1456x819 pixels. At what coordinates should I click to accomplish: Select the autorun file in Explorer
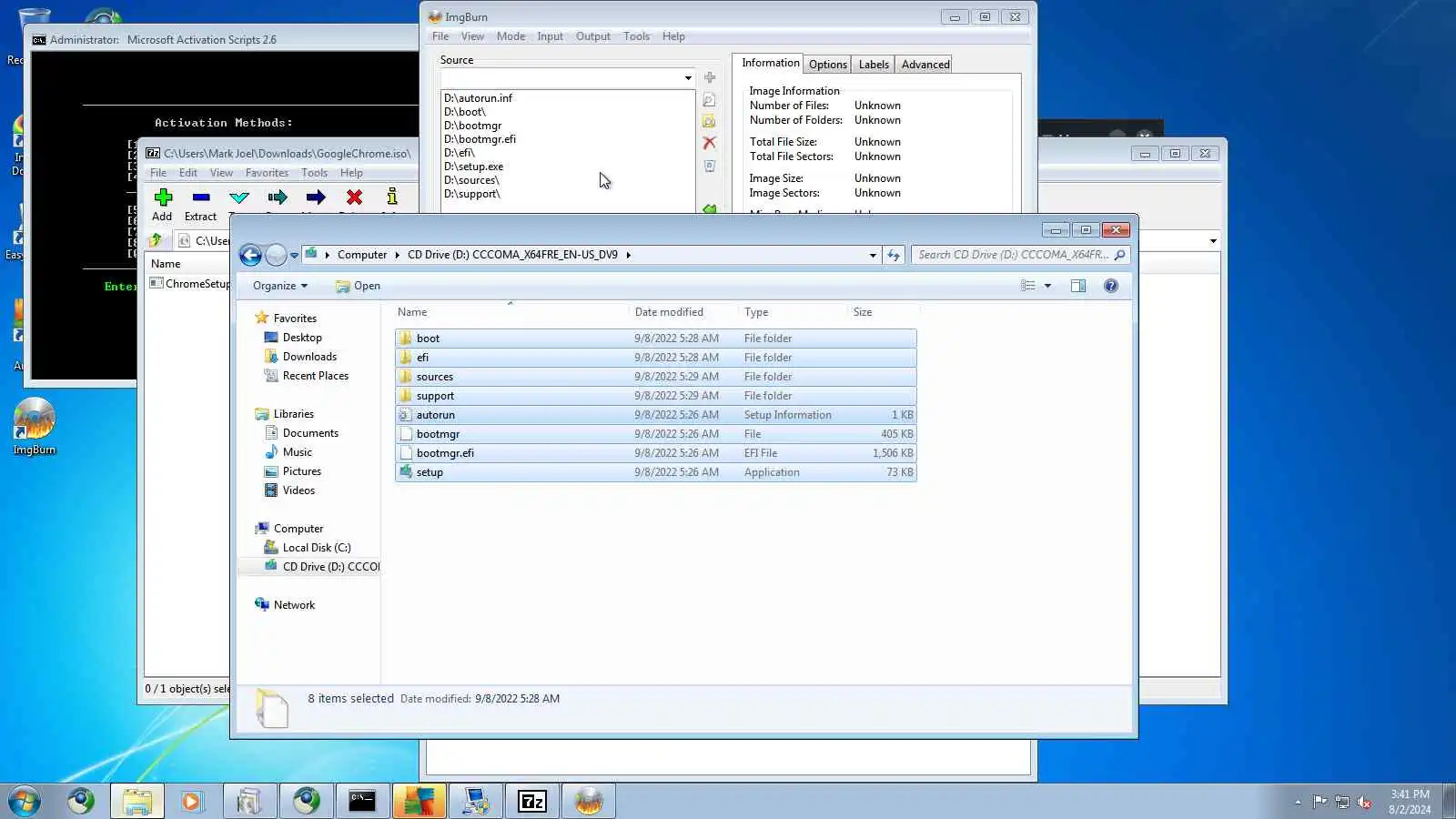(655, 415)
